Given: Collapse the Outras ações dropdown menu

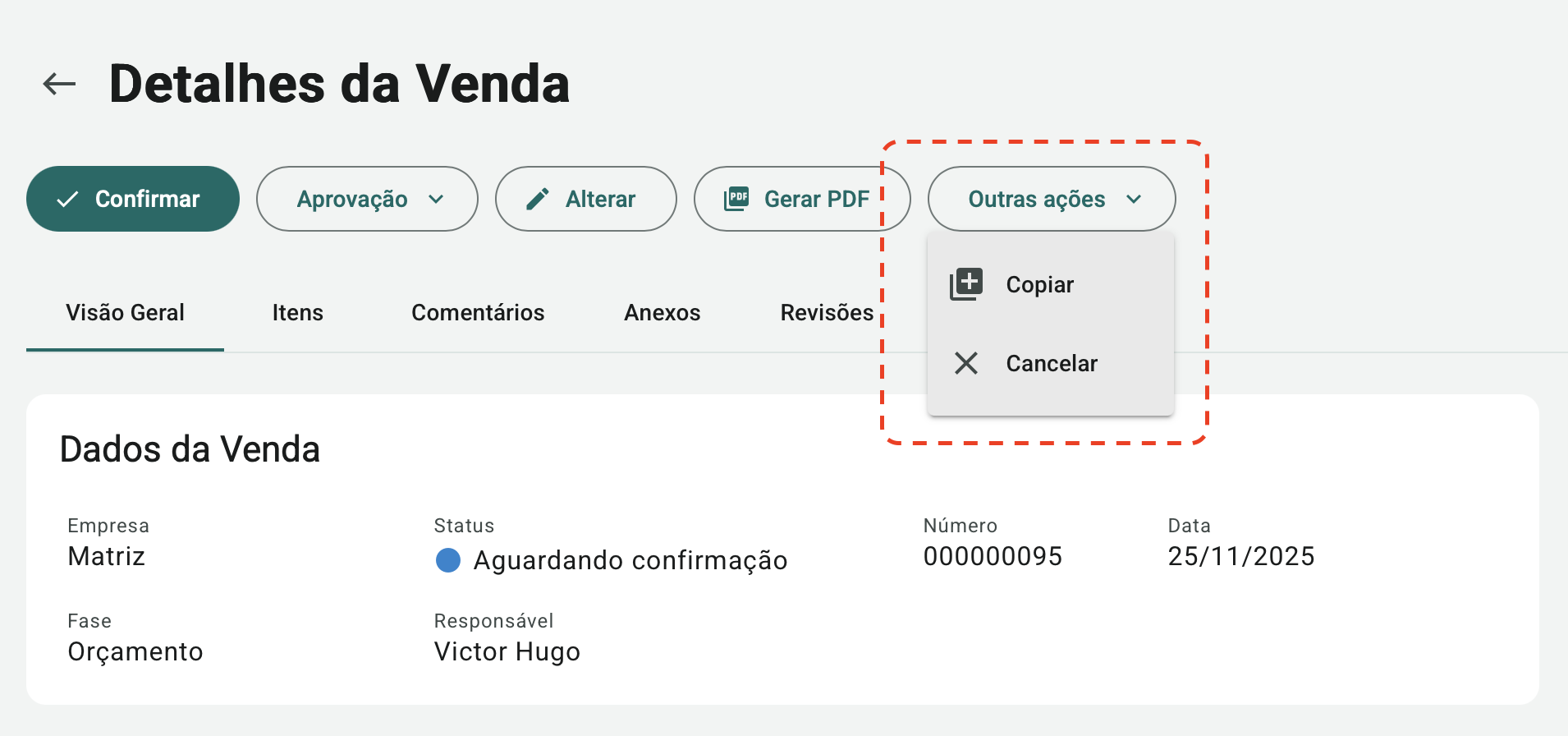Looking at the screenshot, I should point(1052,199).
